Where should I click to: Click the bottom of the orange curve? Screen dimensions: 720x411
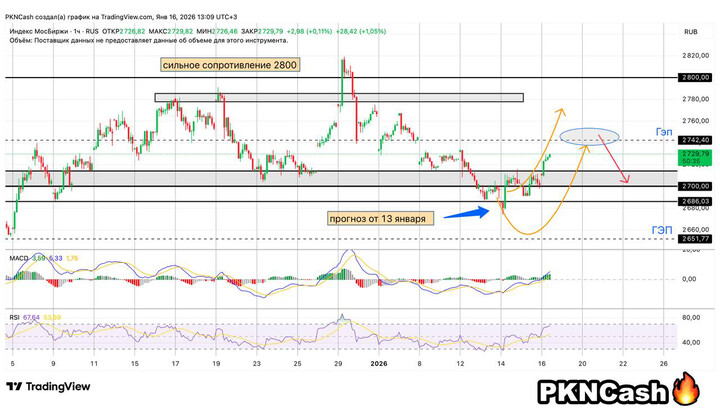[528, 234]
